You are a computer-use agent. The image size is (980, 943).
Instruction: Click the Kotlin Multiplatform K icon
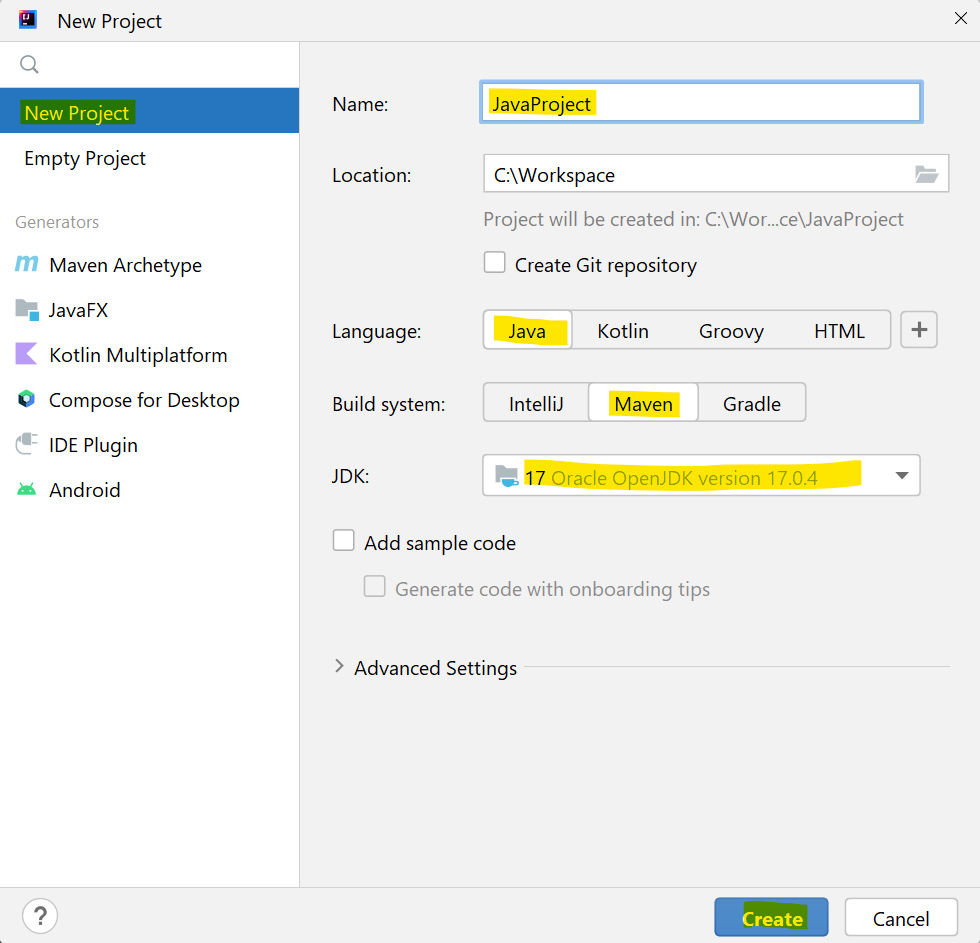pos(26,354)
